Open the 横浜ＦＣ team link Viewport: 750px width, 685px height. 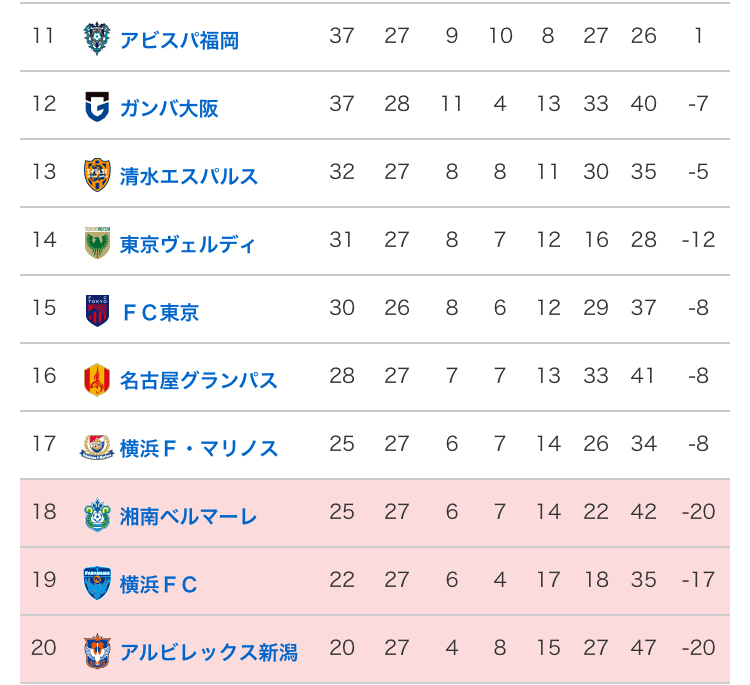(x=159, y=584)
